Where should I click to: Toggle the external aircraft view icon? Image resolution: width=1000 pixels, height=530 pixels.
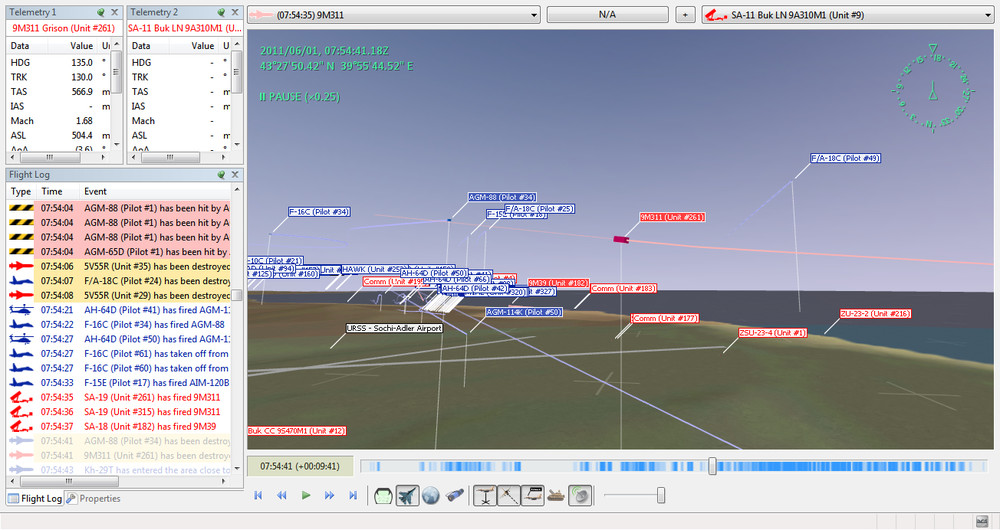tap(407, 496)
